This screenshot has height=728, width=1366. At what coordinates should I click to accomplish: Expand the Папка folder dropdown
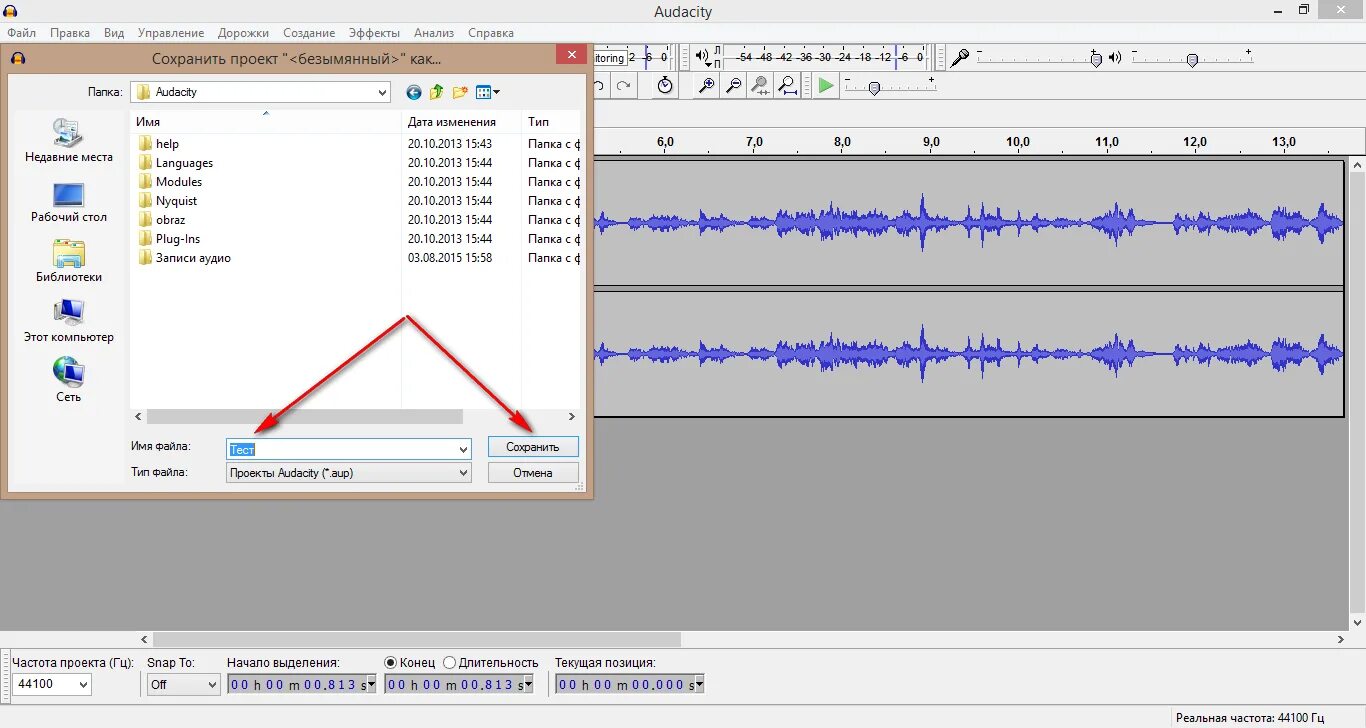pos(382,92)
